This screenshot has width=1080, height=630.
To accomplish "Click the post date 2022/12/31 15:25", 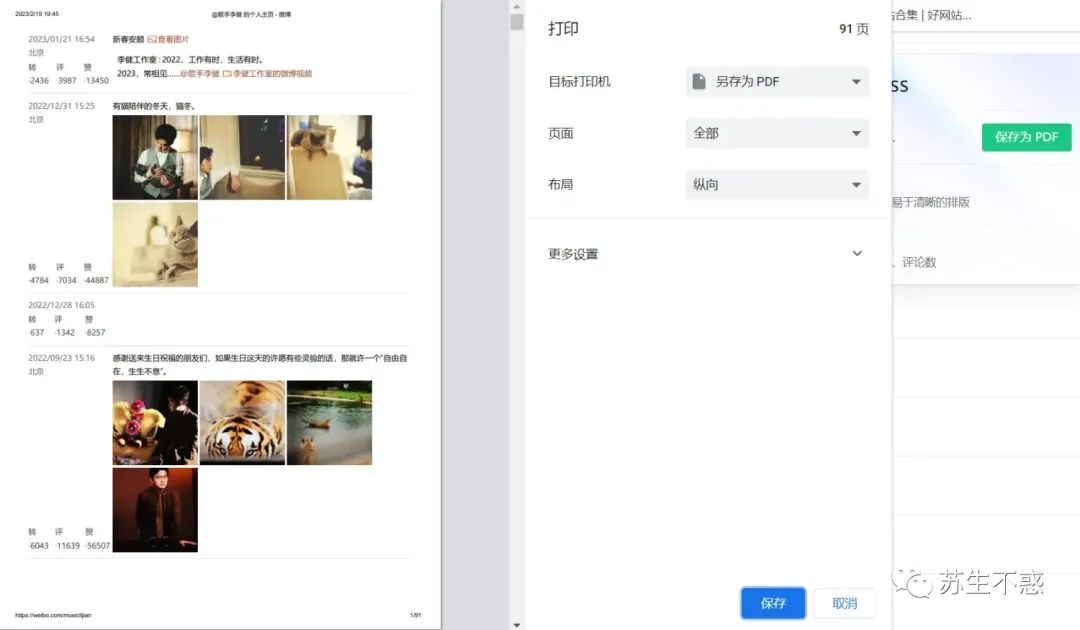I will [x=61, y=106].
